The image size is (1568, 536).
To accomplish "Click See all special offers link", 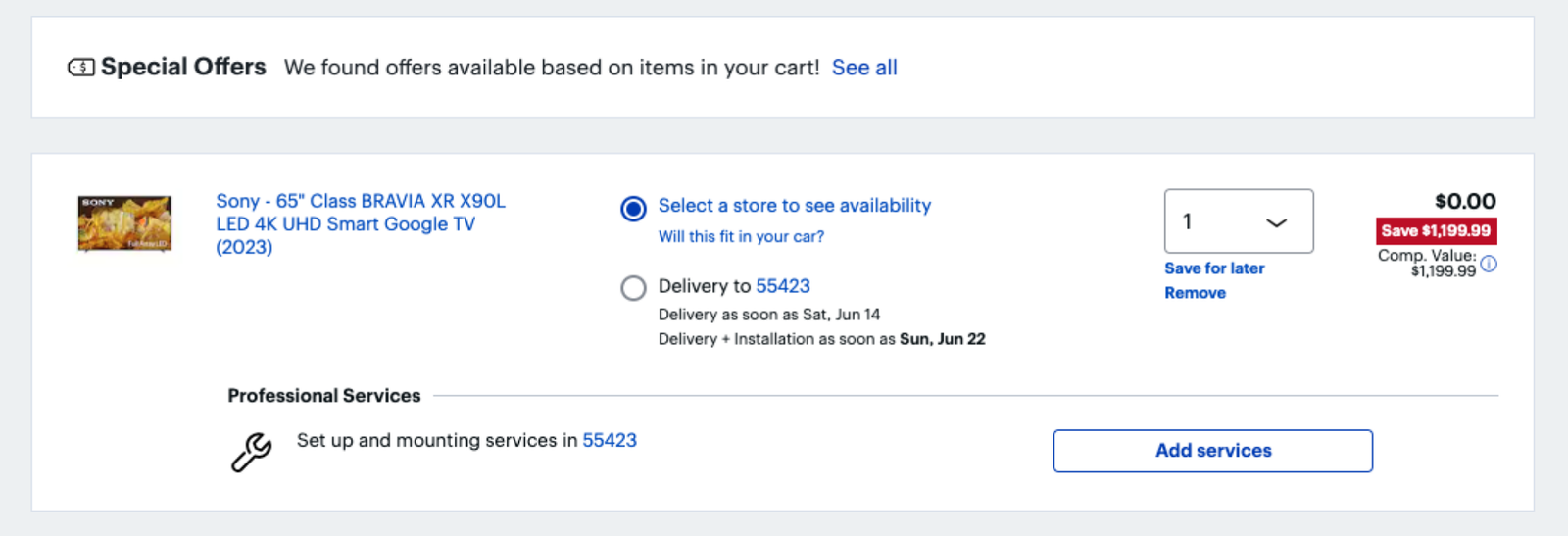I will [x=864, y=68].
